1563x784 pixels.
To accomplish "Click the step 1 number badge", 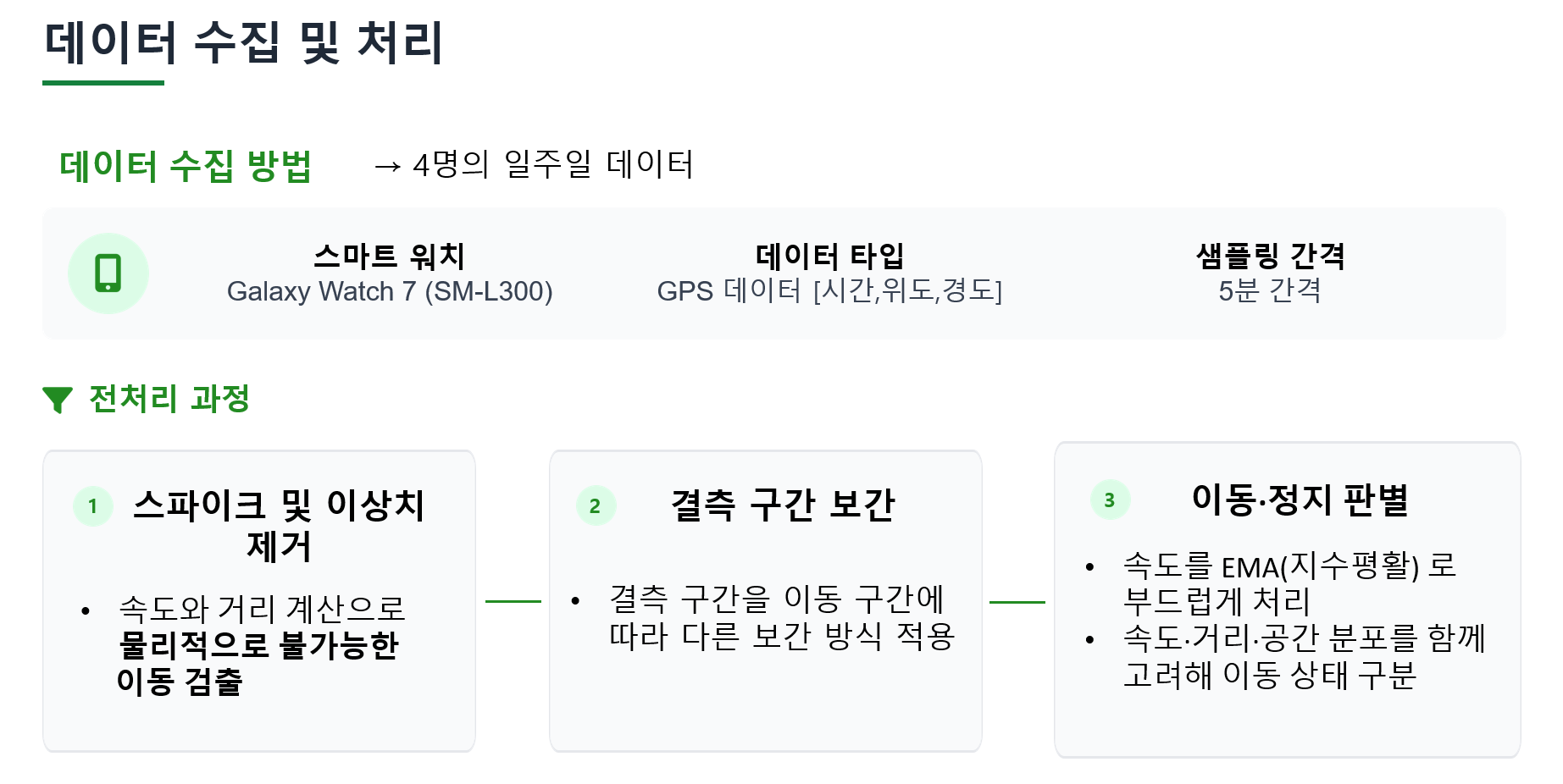I will coord(93,506).
